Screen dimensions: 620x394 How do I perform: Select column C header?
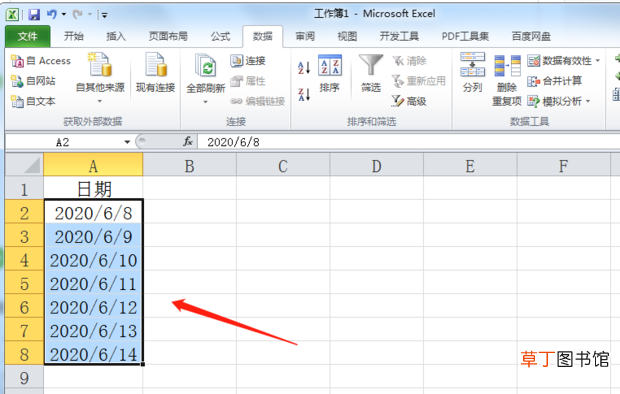pyautogui.click(x=283, y=166)
